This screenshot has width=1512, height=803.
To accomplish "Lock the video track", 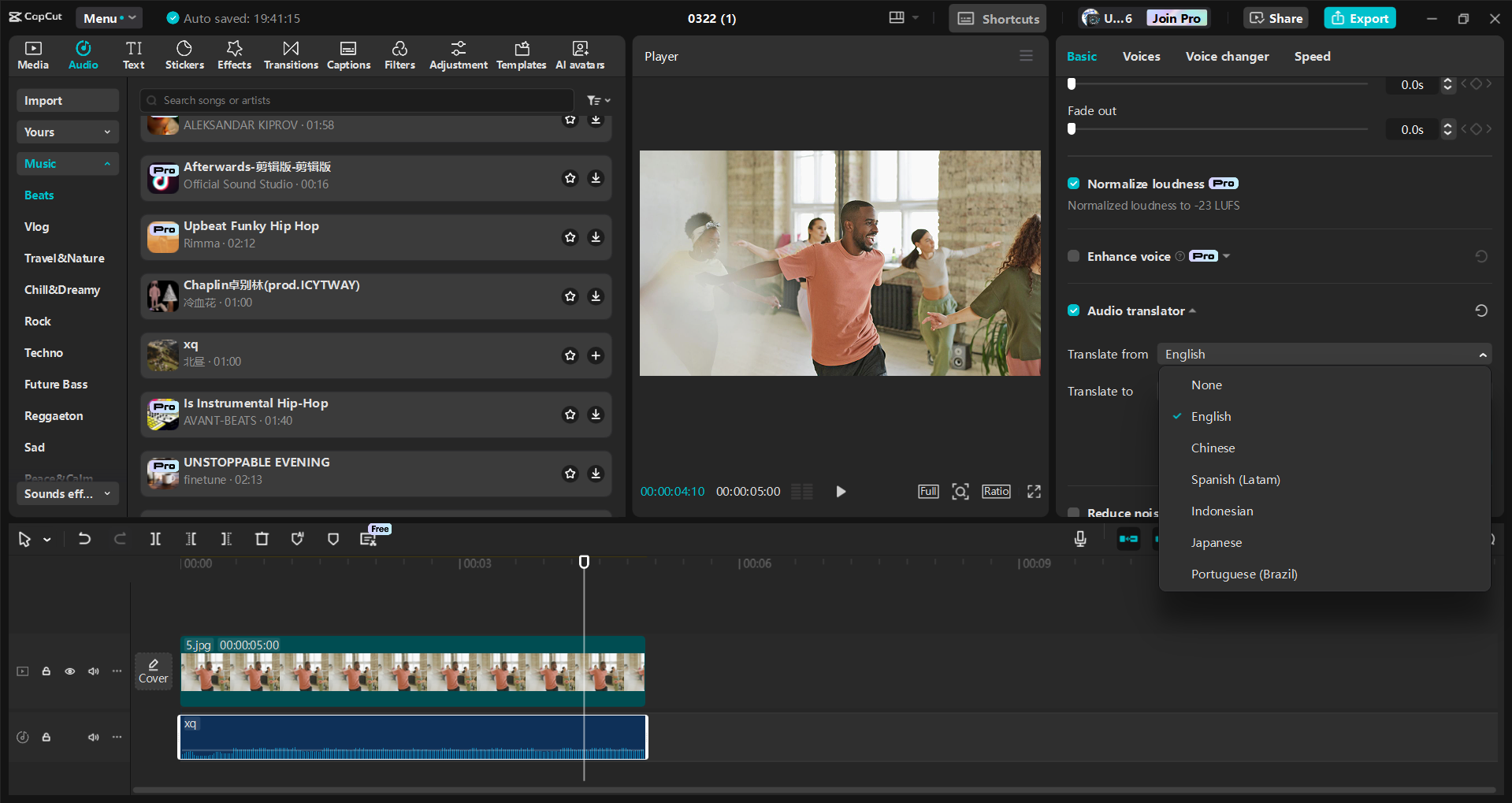I will 46,671.
